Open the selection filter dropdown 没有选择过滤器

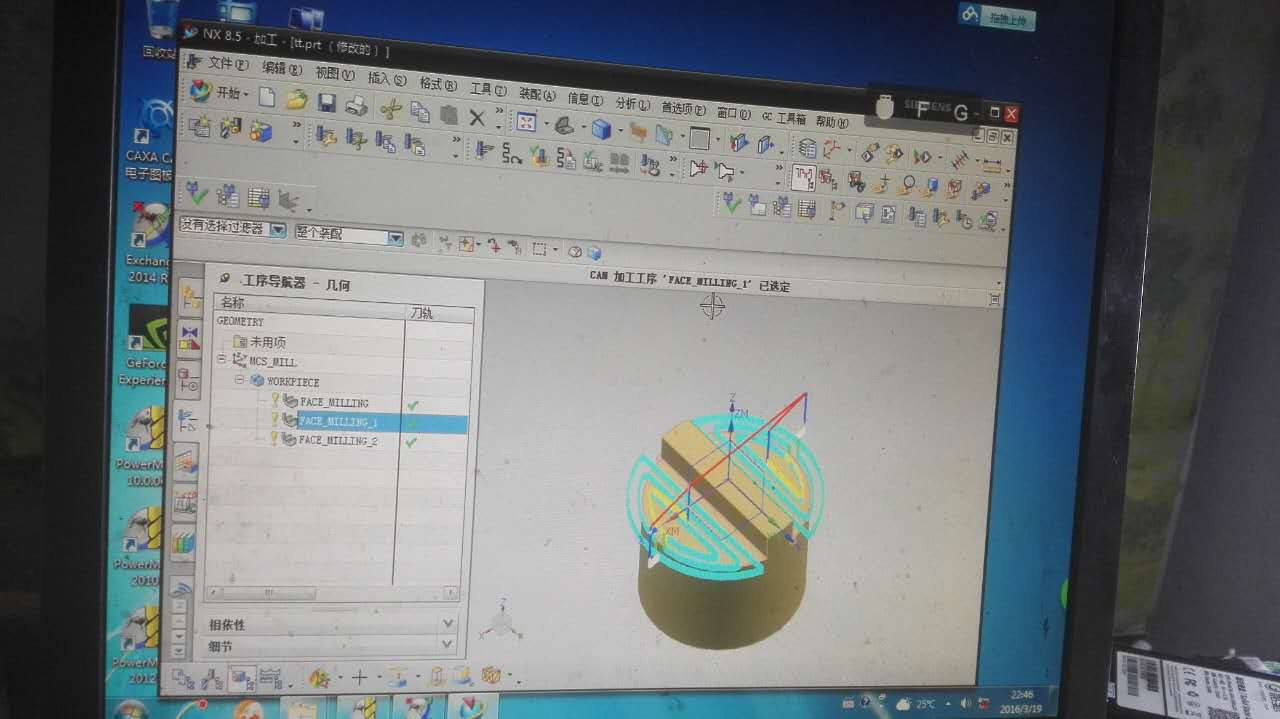click(232, 229)
